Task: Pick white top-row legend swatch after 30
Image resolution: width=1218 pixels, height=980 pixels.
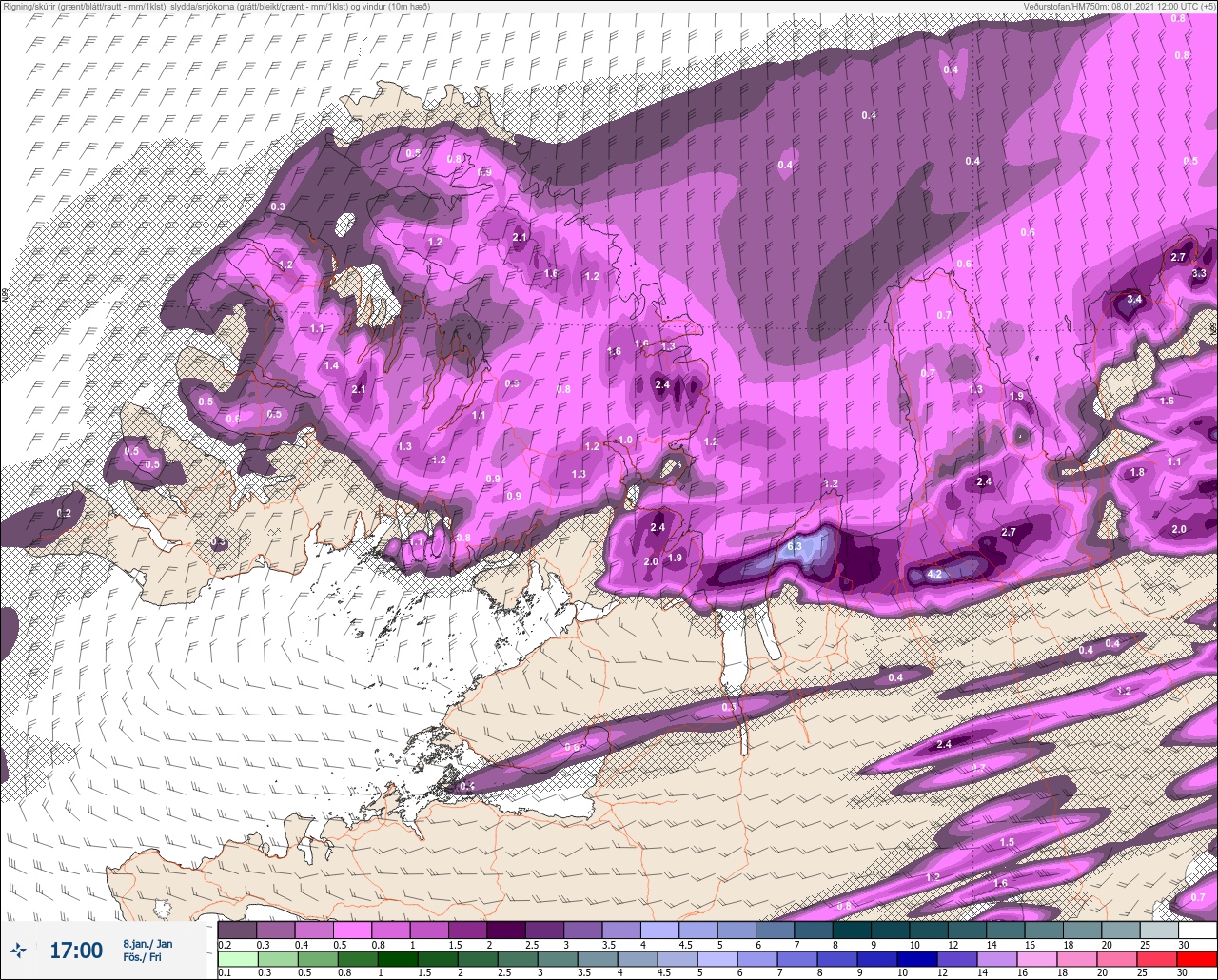Action: point(1197,930)
